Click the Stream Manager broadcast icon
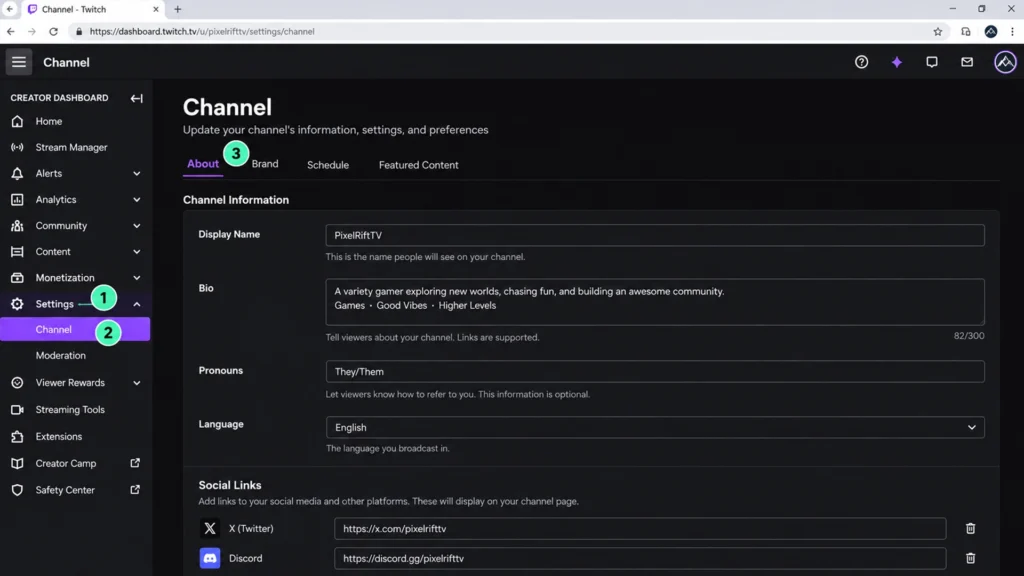This screenshot has width=1024, height=576. 17,148
